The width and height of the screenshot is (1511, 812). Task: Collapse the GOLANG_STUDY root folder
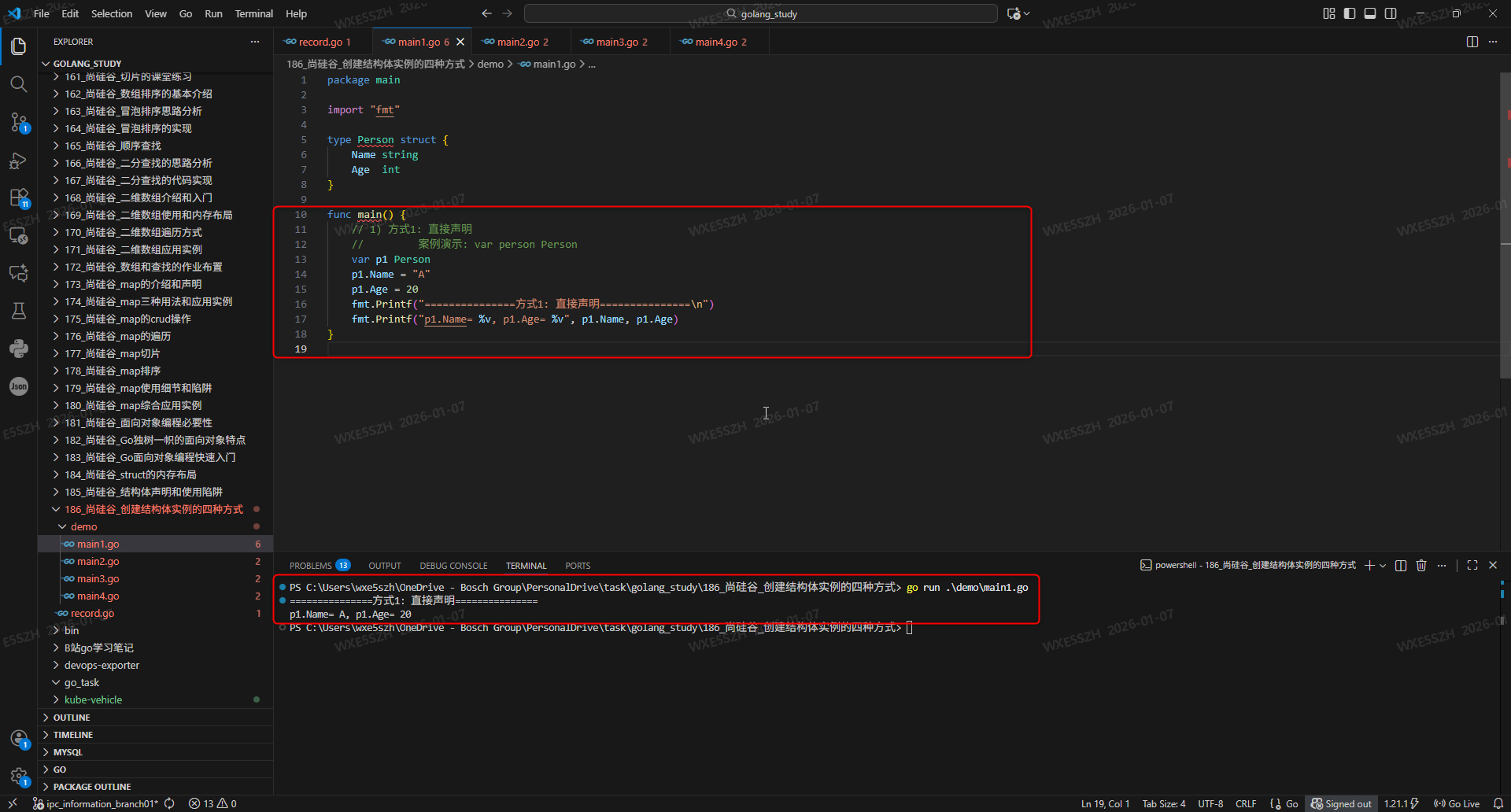[x=46, y=64]
